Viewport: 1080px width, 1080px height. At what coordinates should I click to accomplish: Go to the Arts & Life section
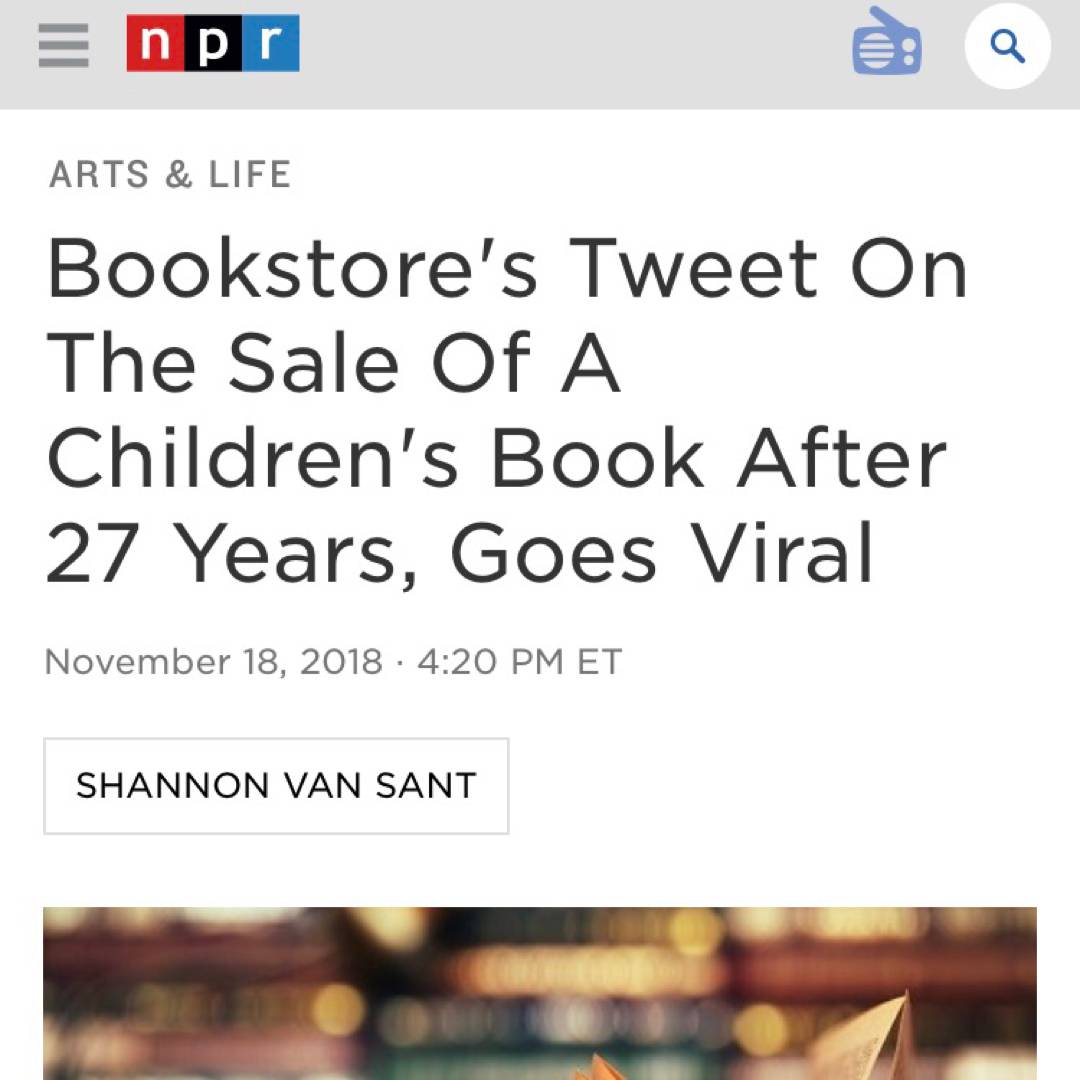[x=170, y=175]
